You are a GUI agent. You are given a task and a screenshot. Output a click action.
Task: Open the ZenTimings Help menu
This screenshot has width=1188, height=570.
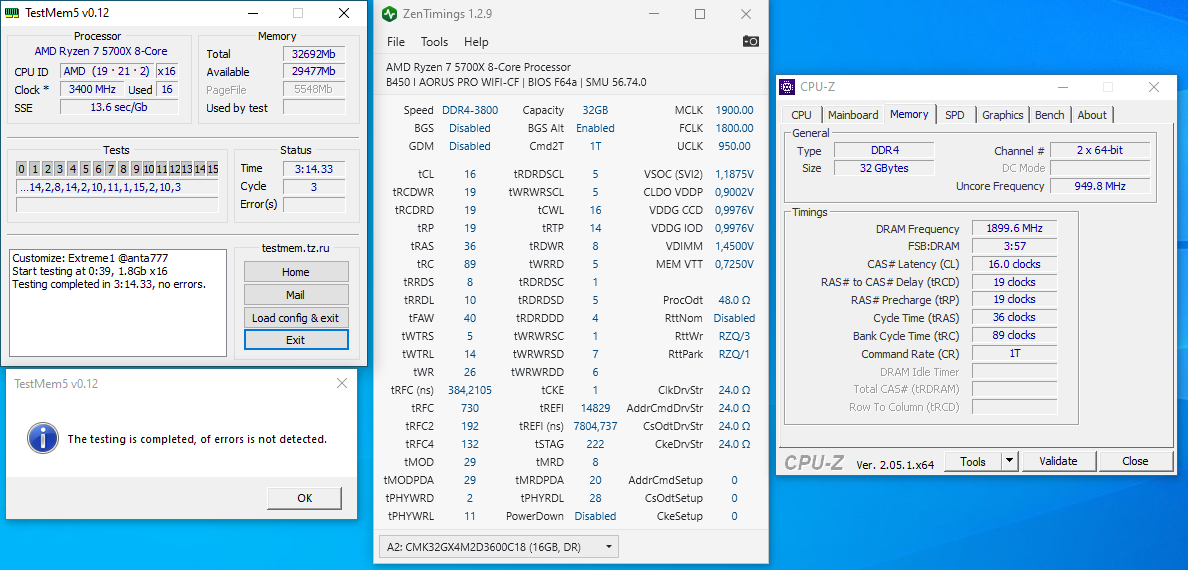point(476,42)
